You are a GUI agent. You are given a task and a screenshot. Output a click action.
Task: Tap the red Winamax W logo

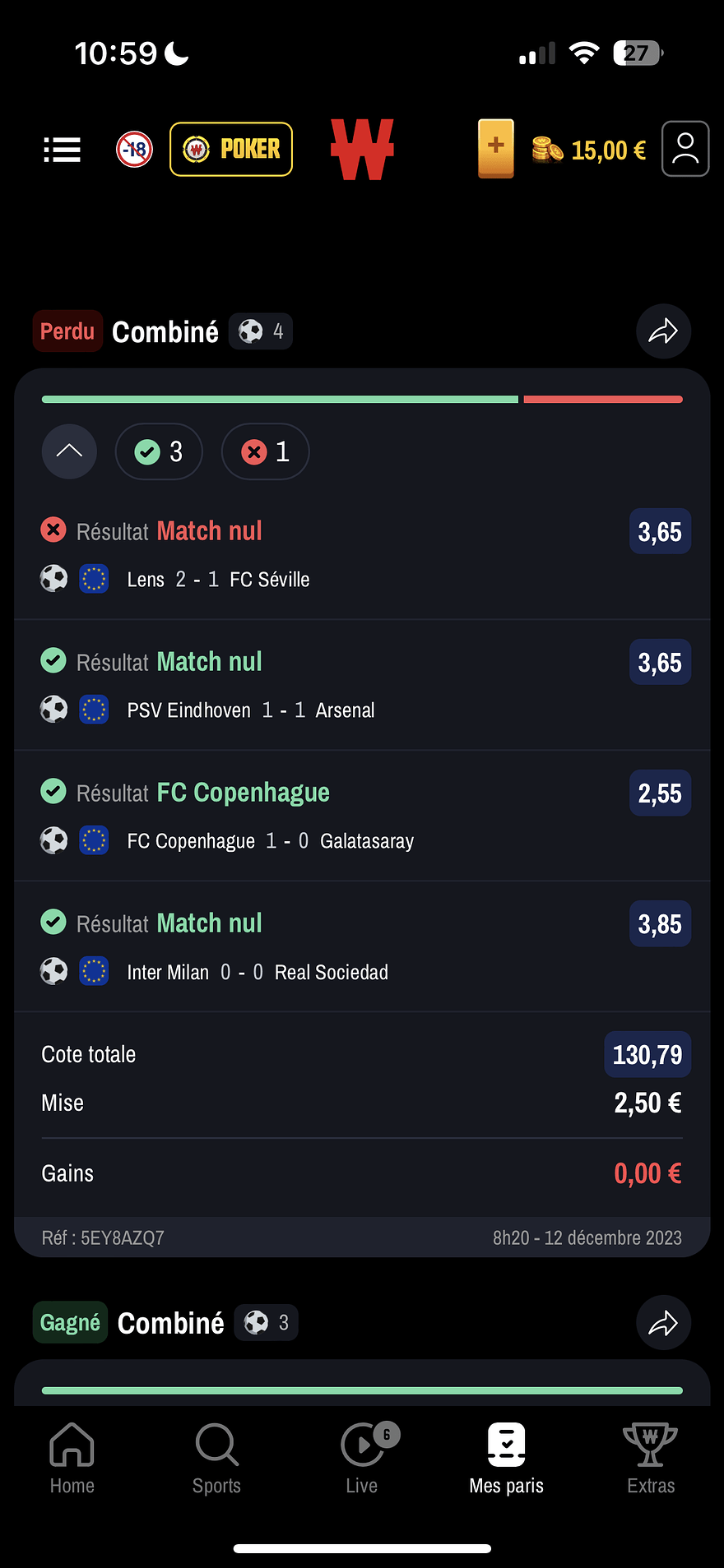coord(362,149)
